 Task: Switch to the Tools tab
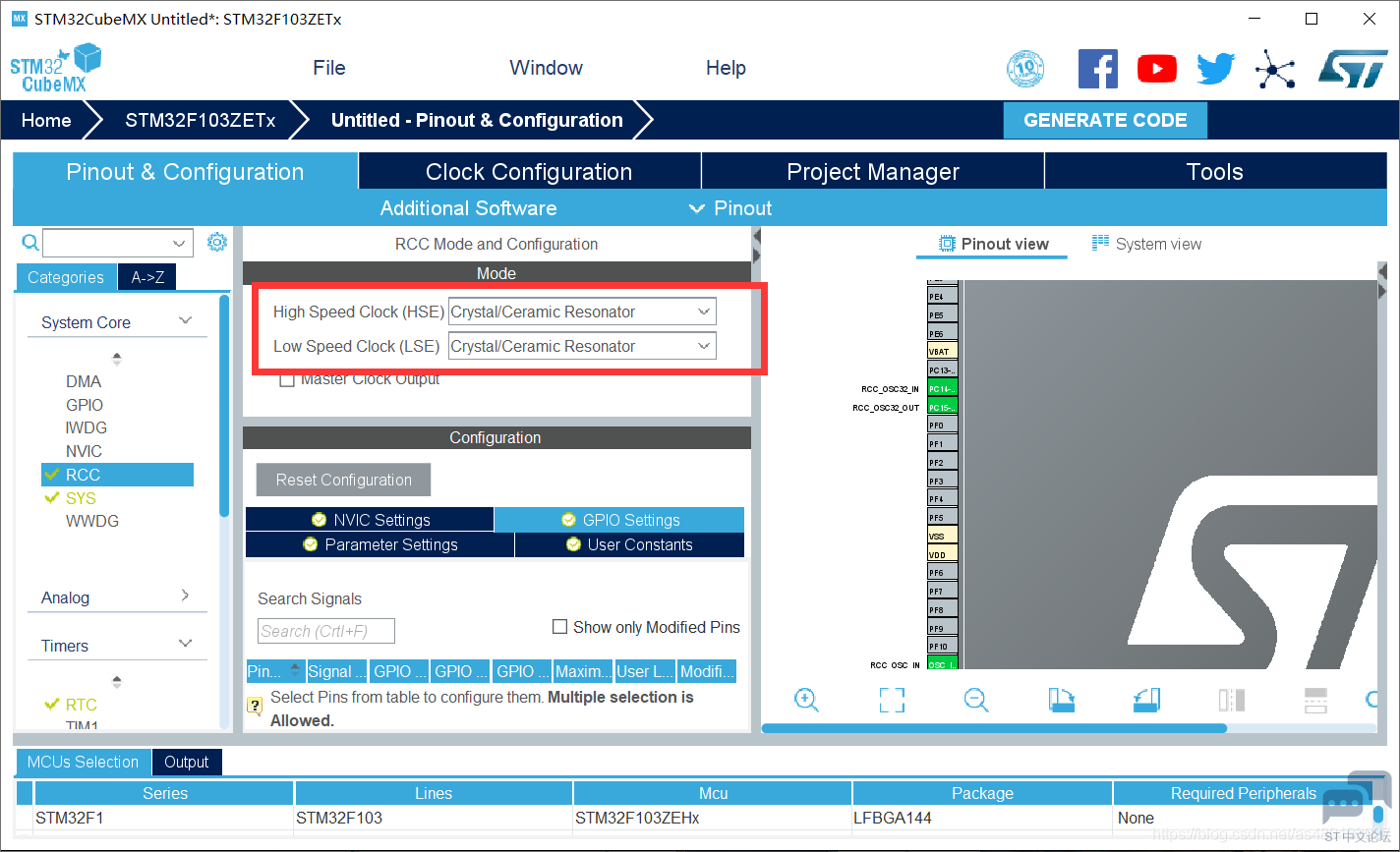(x=1215, y=171)
